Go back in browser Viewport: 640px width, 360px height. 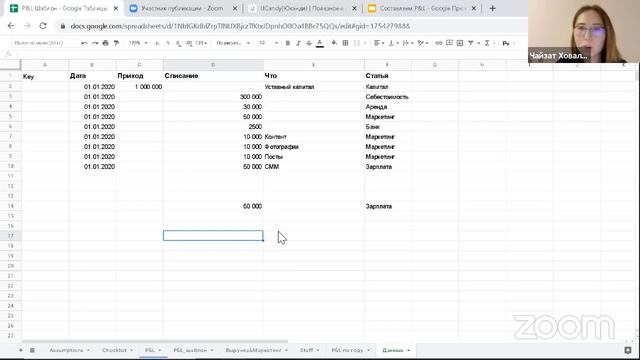coord(11,26)
